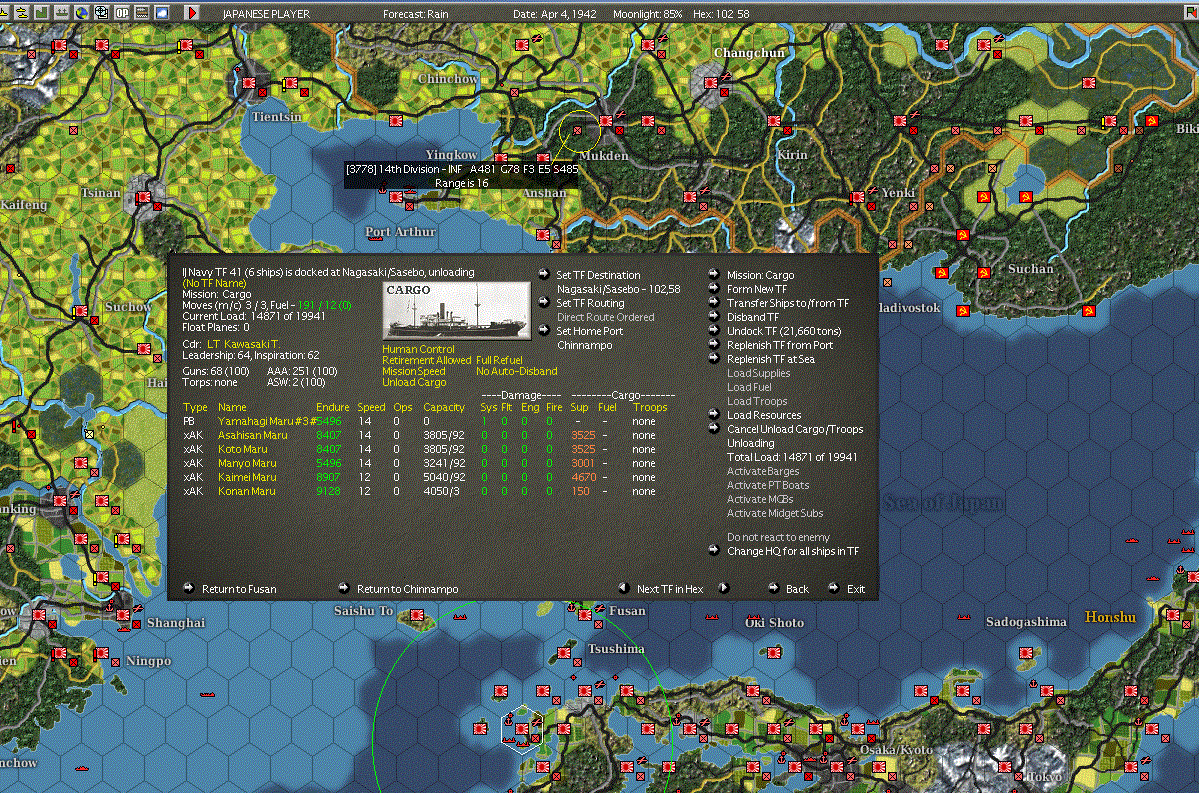Choose the Form New TF option

click(x=757, y=289)
